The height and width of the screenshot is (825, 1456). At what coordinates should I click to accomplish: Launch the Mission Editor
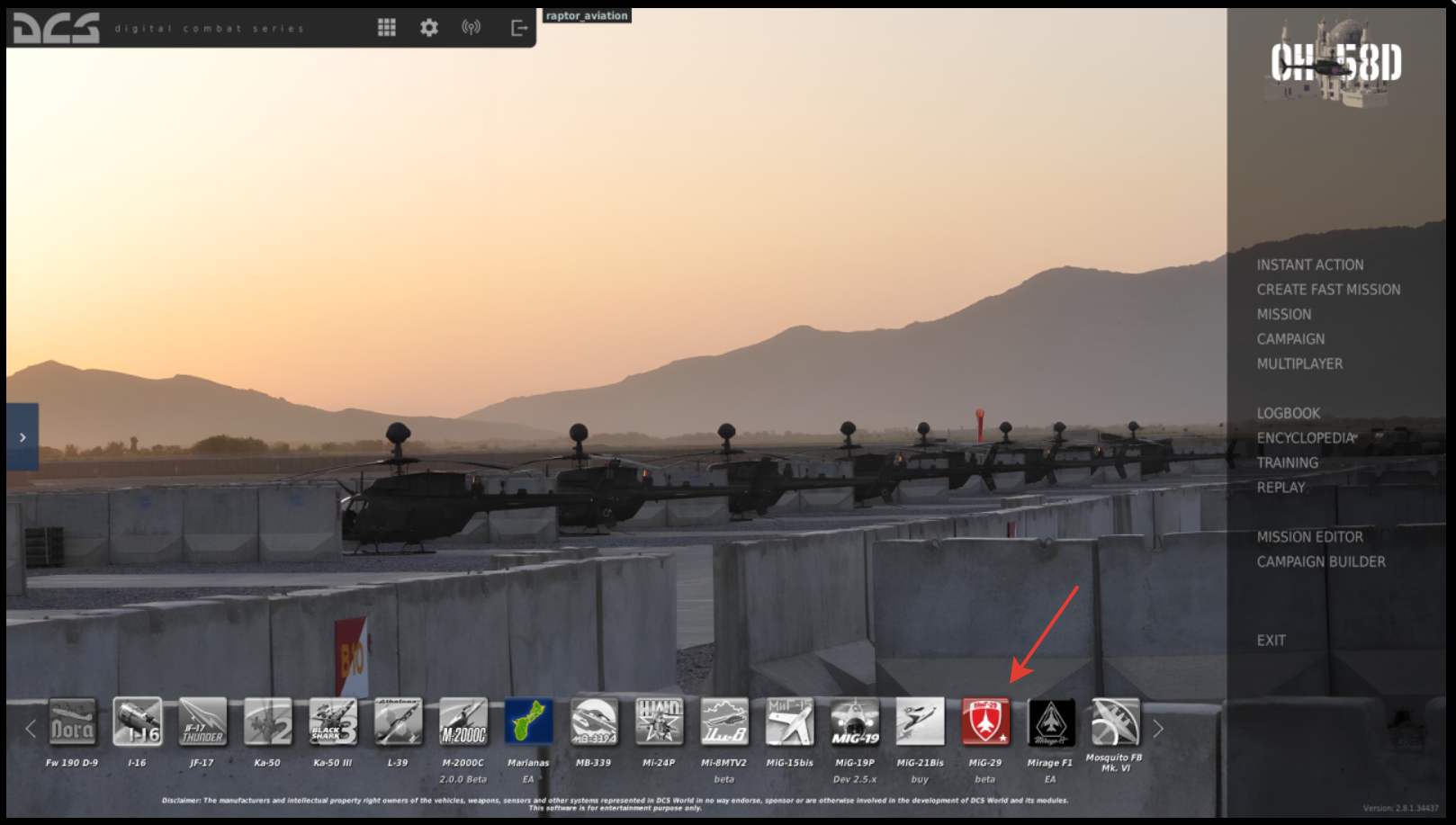pyautogui.click(x=1309, y=537)
